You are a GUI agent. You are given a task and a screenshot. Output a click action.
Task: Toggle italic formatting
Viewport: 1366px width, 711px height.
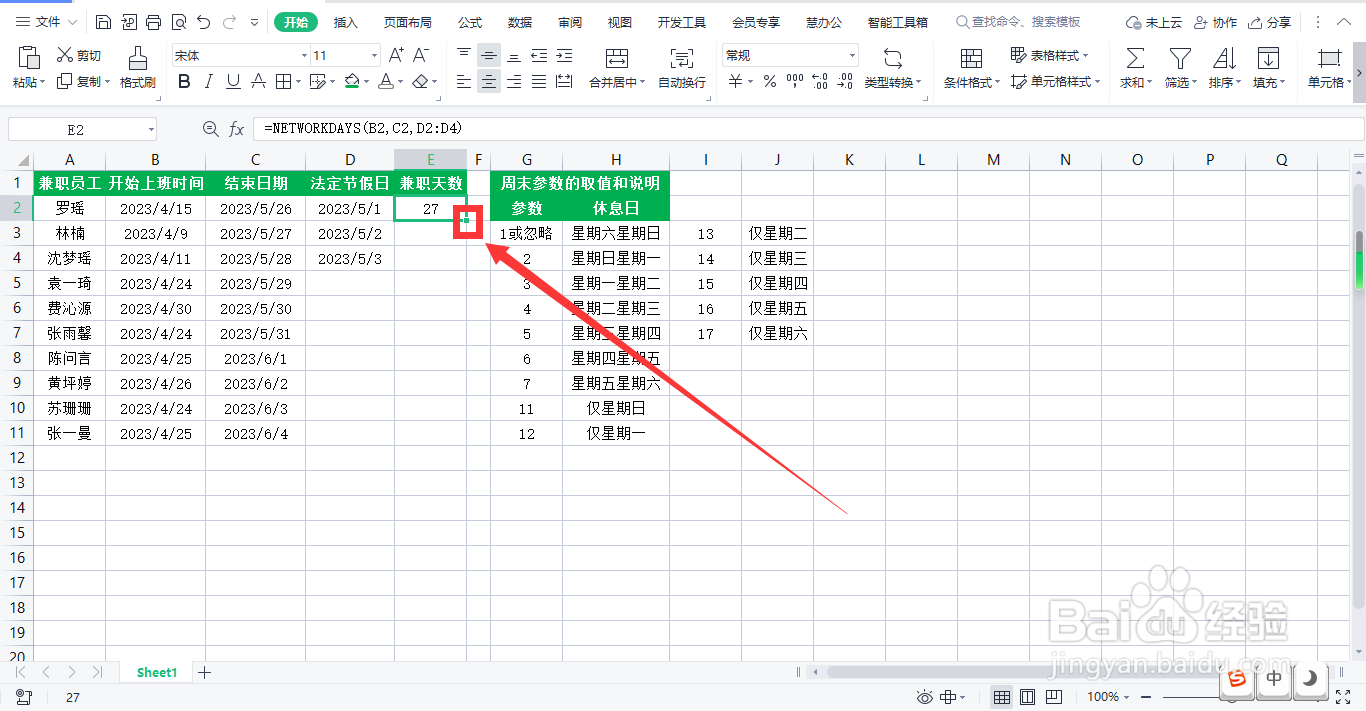[x=208, y=82]
